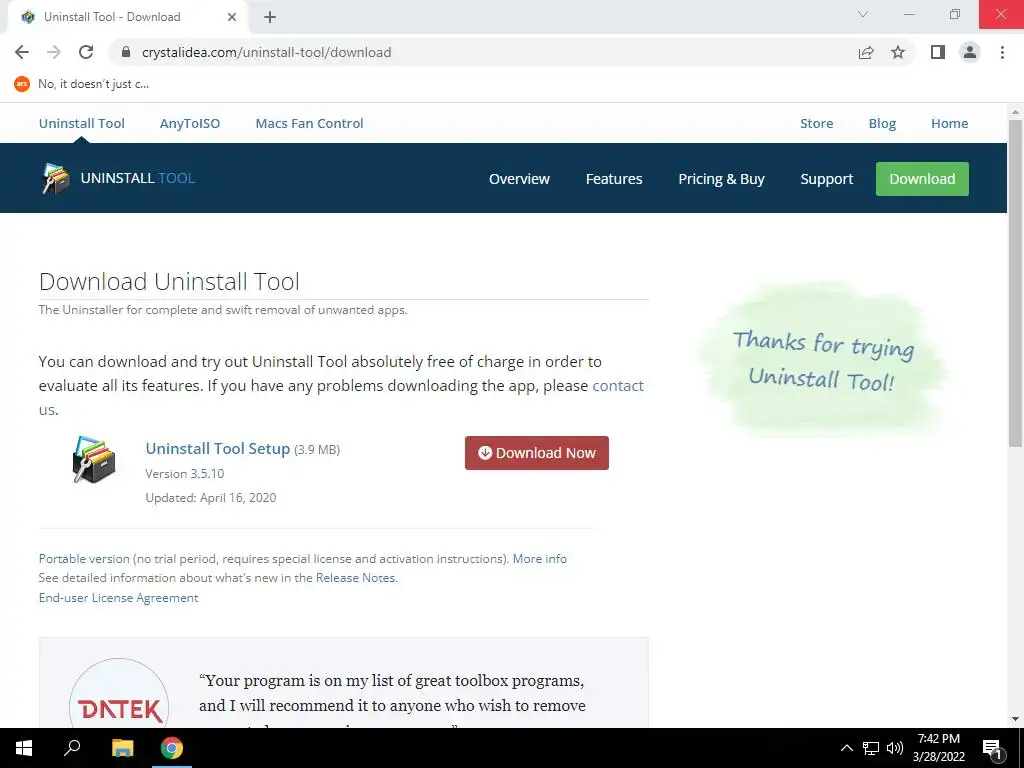Open the Portable version link
The height and width of the screenshot is (768, 1024).
click(x=84, y=558)
